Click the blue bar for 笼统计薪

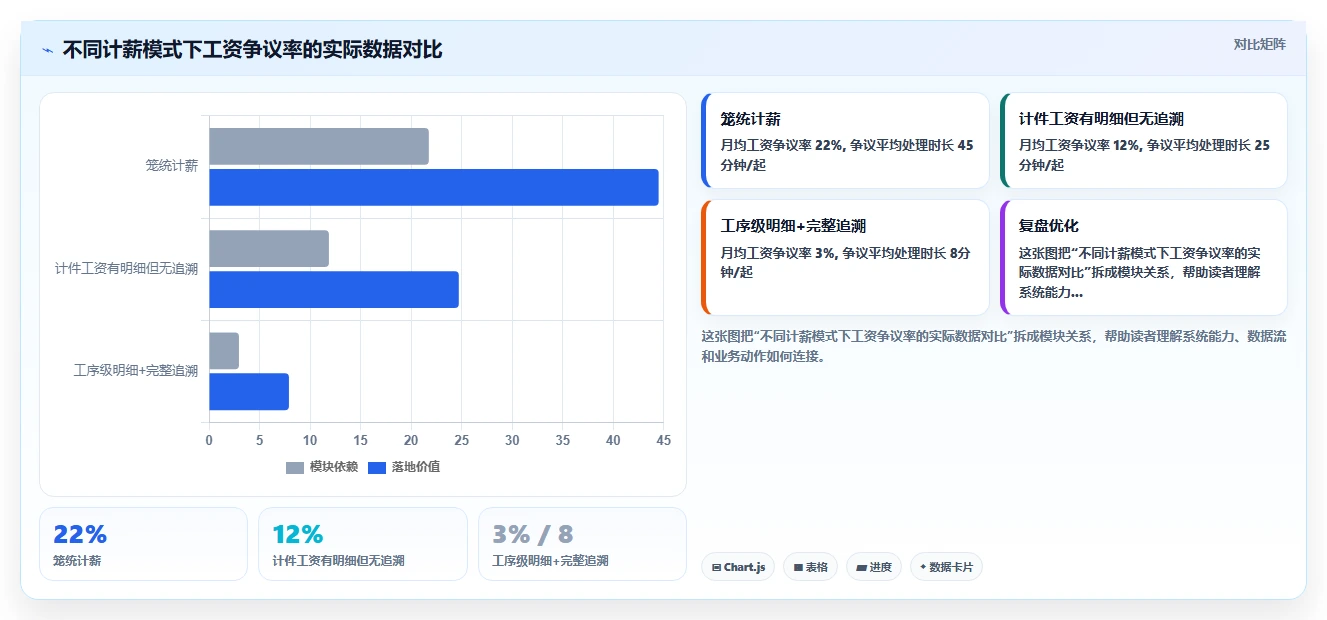(x=434, y=187)
